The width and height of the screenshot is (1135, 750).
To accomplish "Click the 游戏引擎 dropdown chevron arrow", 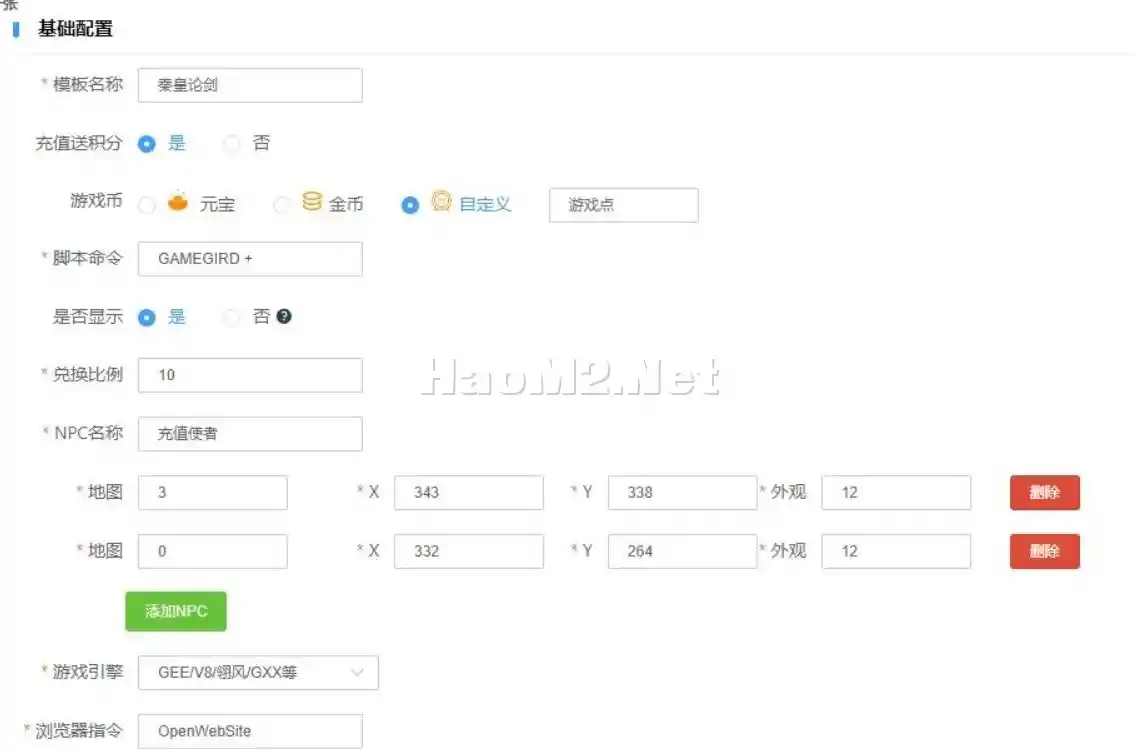I will [357, 673].
